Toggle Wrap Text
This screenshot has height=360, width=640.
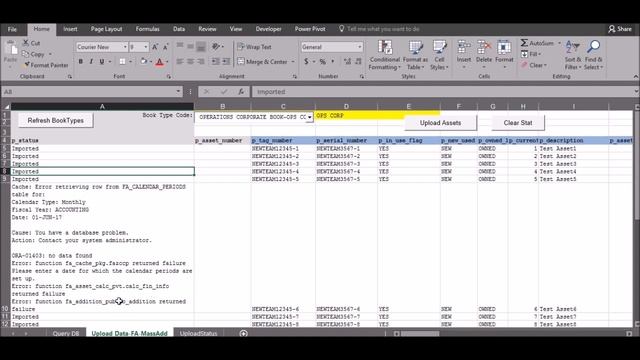pyautogui.click(x=254, y=47)
